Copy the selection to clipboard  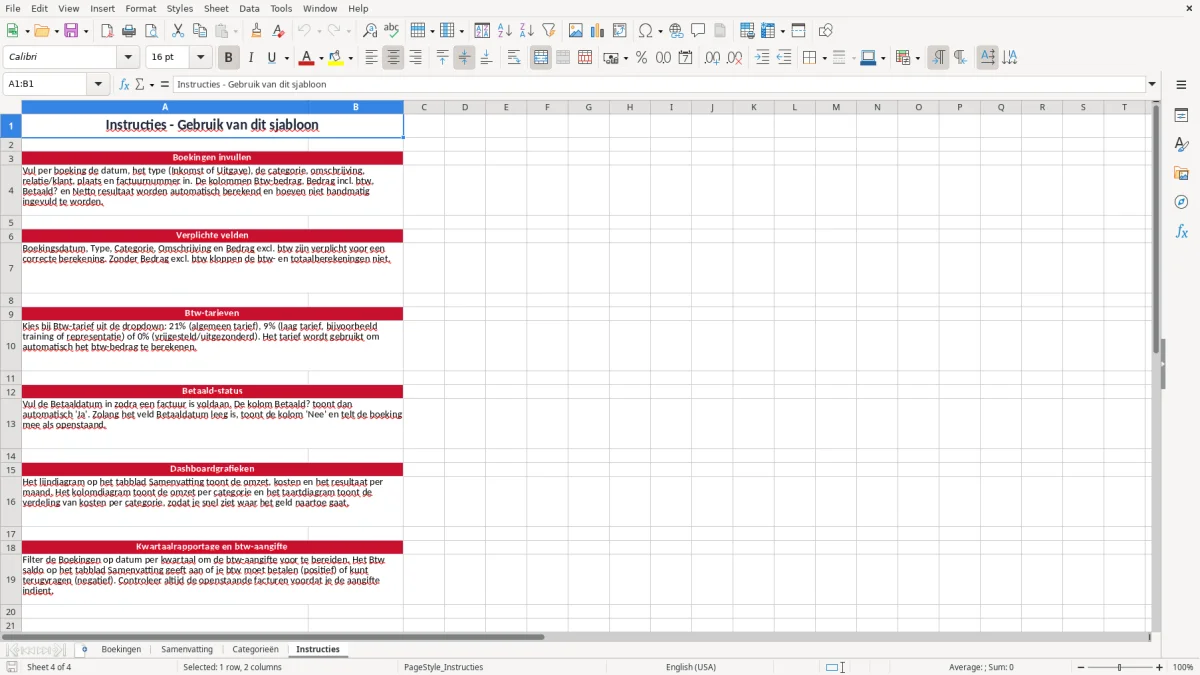point(200,31)
